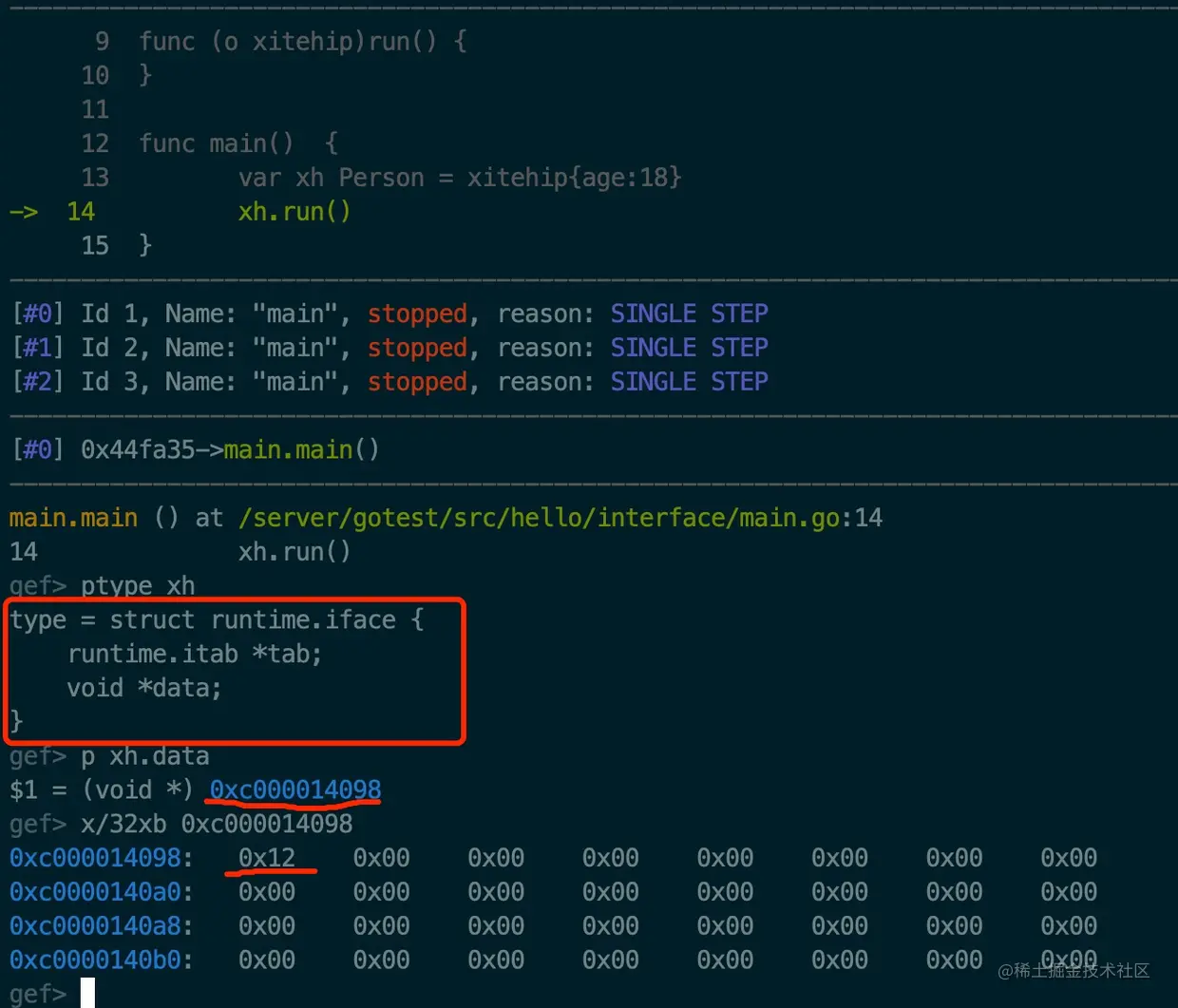Click line 15 closing brace

(x=145, y=245)
